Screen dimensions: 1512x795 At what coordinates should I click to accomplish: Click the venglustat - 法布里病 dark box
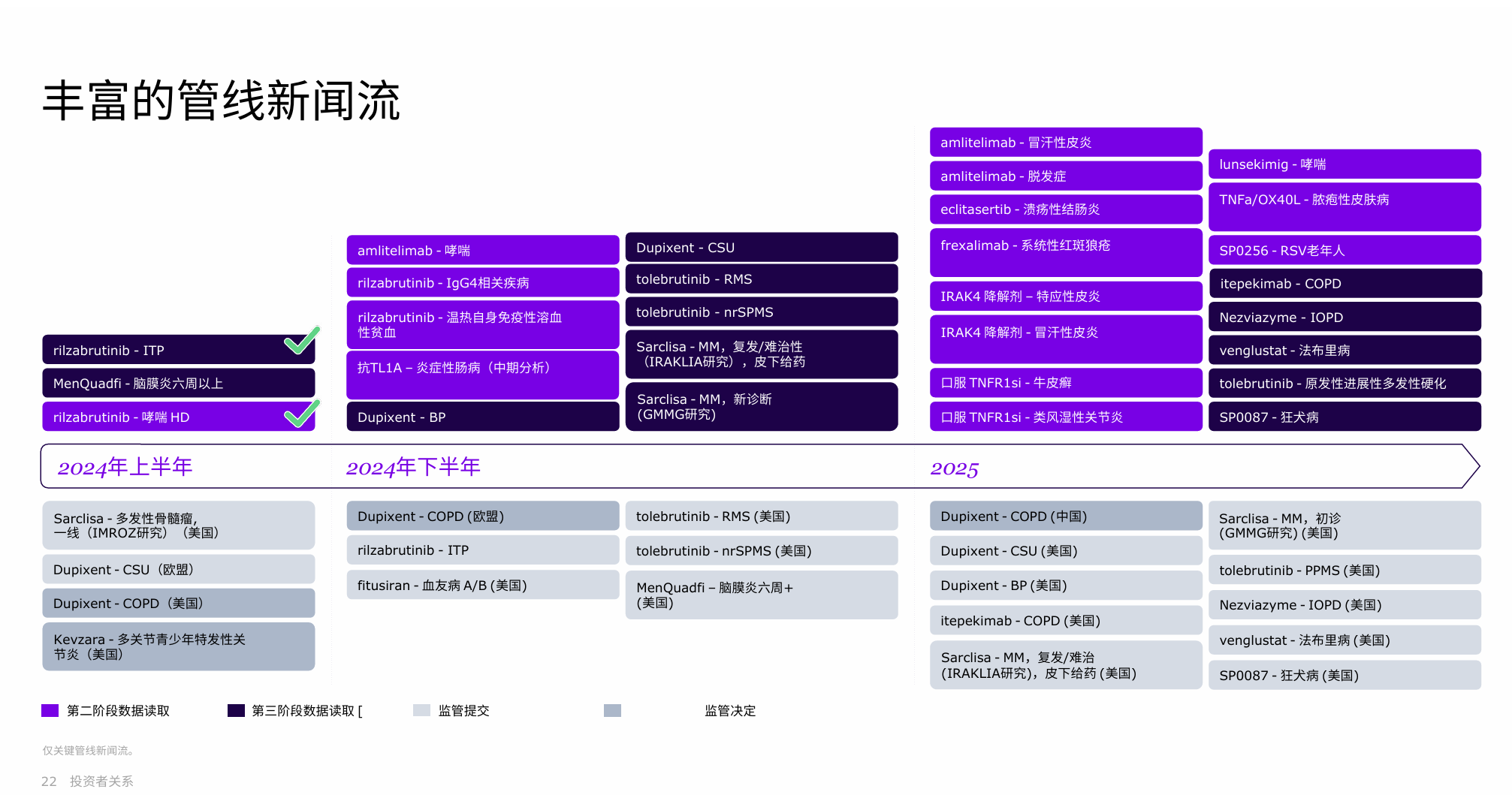1345,350
